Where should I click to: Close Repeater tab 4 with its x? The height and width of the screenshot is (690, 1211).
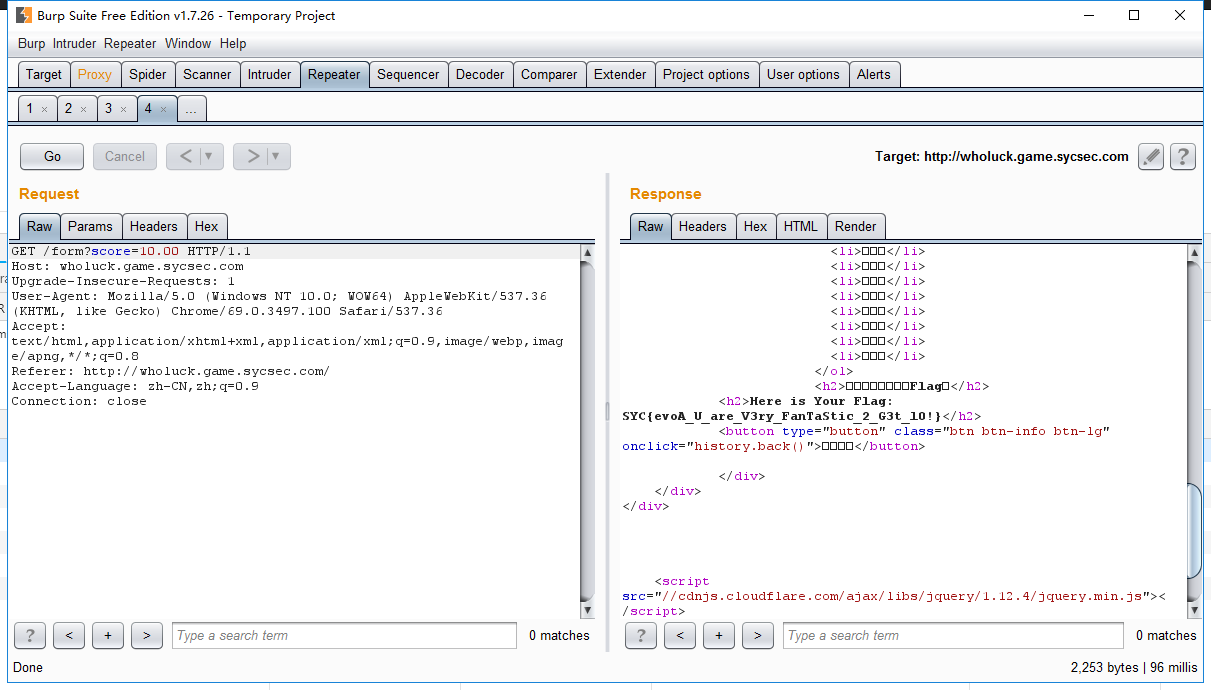tap(163, 109)
